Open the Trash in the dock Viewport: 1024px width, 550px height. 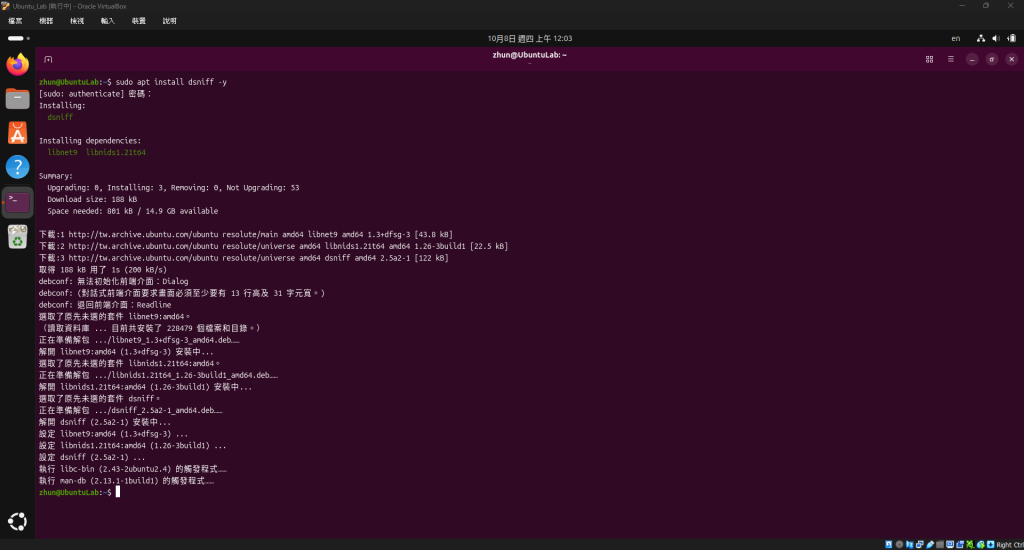tap(18, 236)
